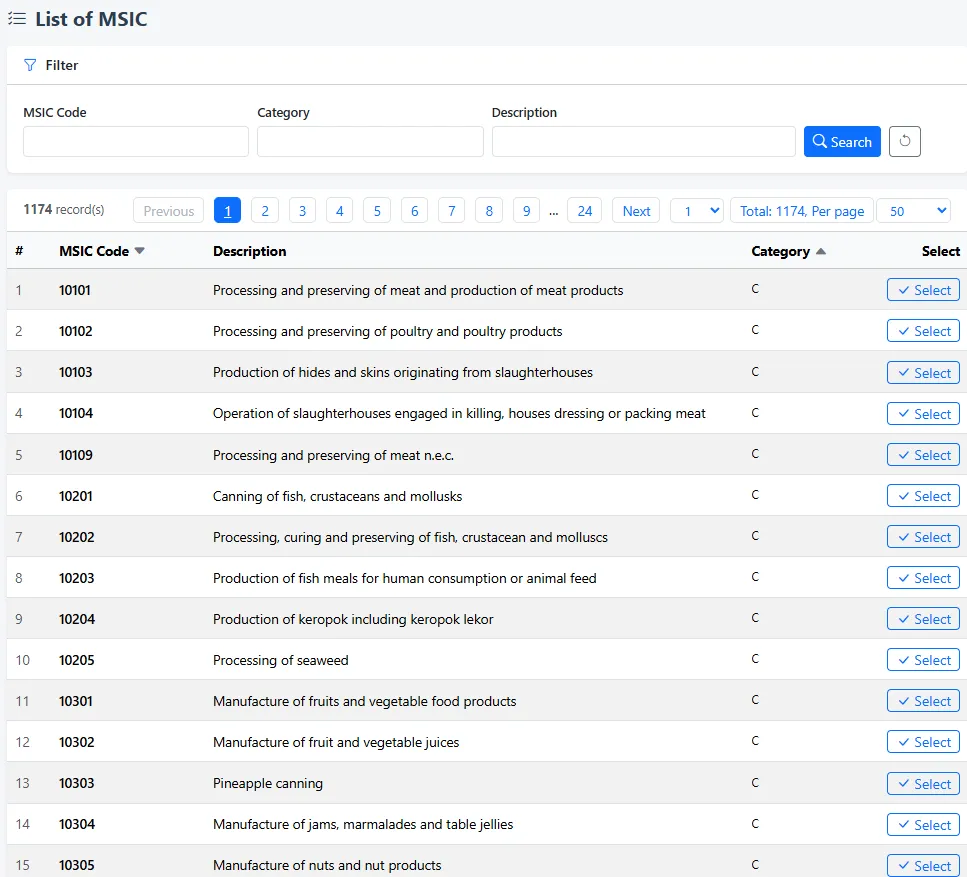The width and height of the screenshot is (967, 877).
Task: Click '1174 record(s)' count text
Action: coord(64,209)
